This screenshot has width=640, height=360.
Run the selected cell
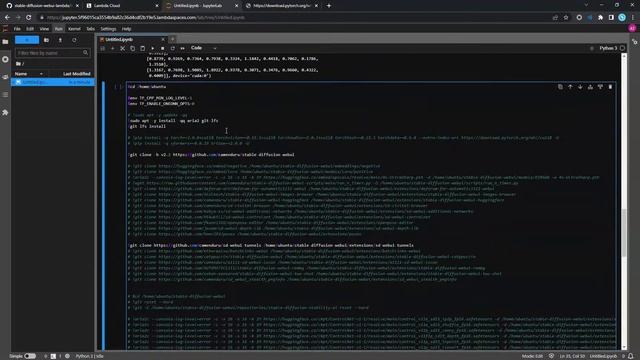pyautogui.click(x=153, y=48)
